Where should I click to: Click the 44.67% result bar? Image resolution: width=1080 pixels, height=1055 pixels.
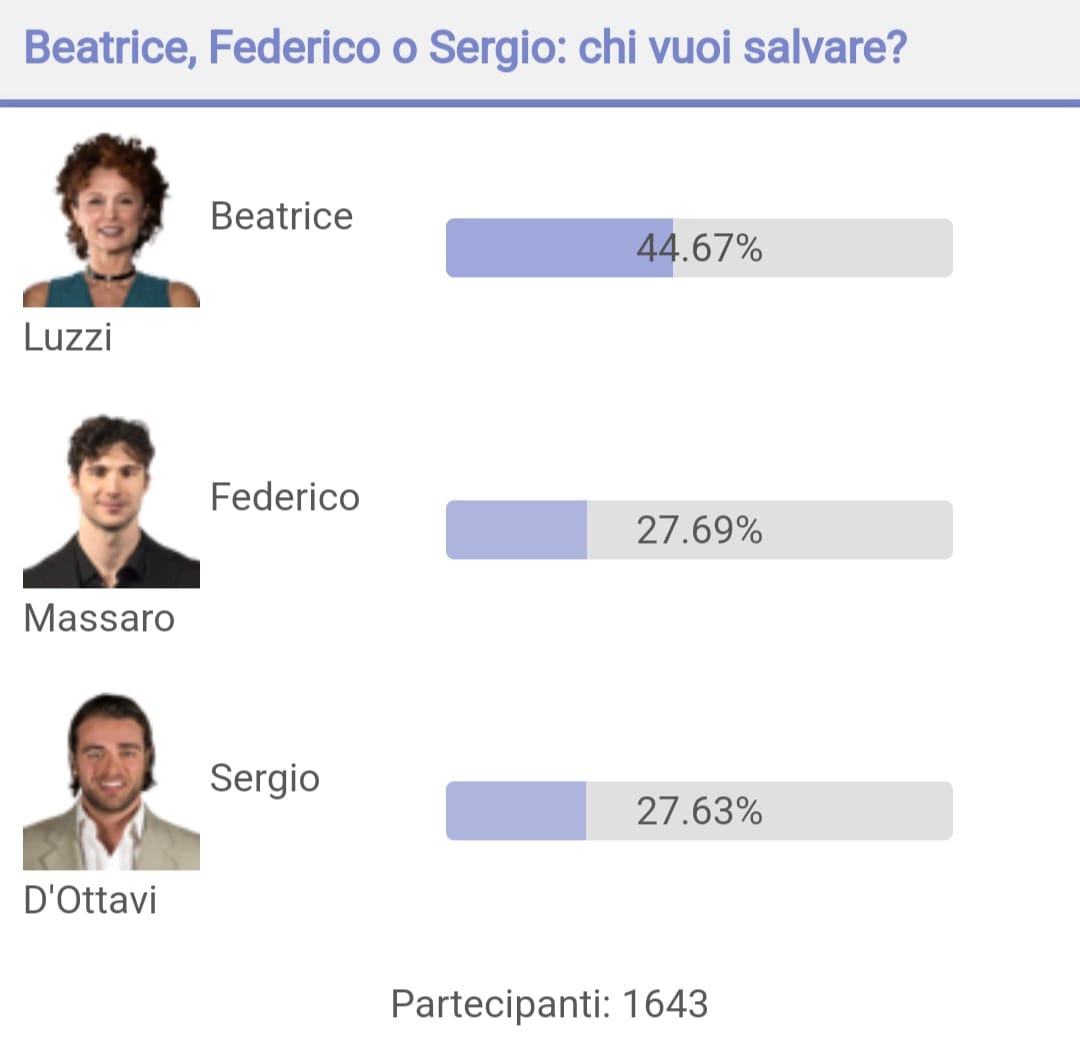coord(699,248)
